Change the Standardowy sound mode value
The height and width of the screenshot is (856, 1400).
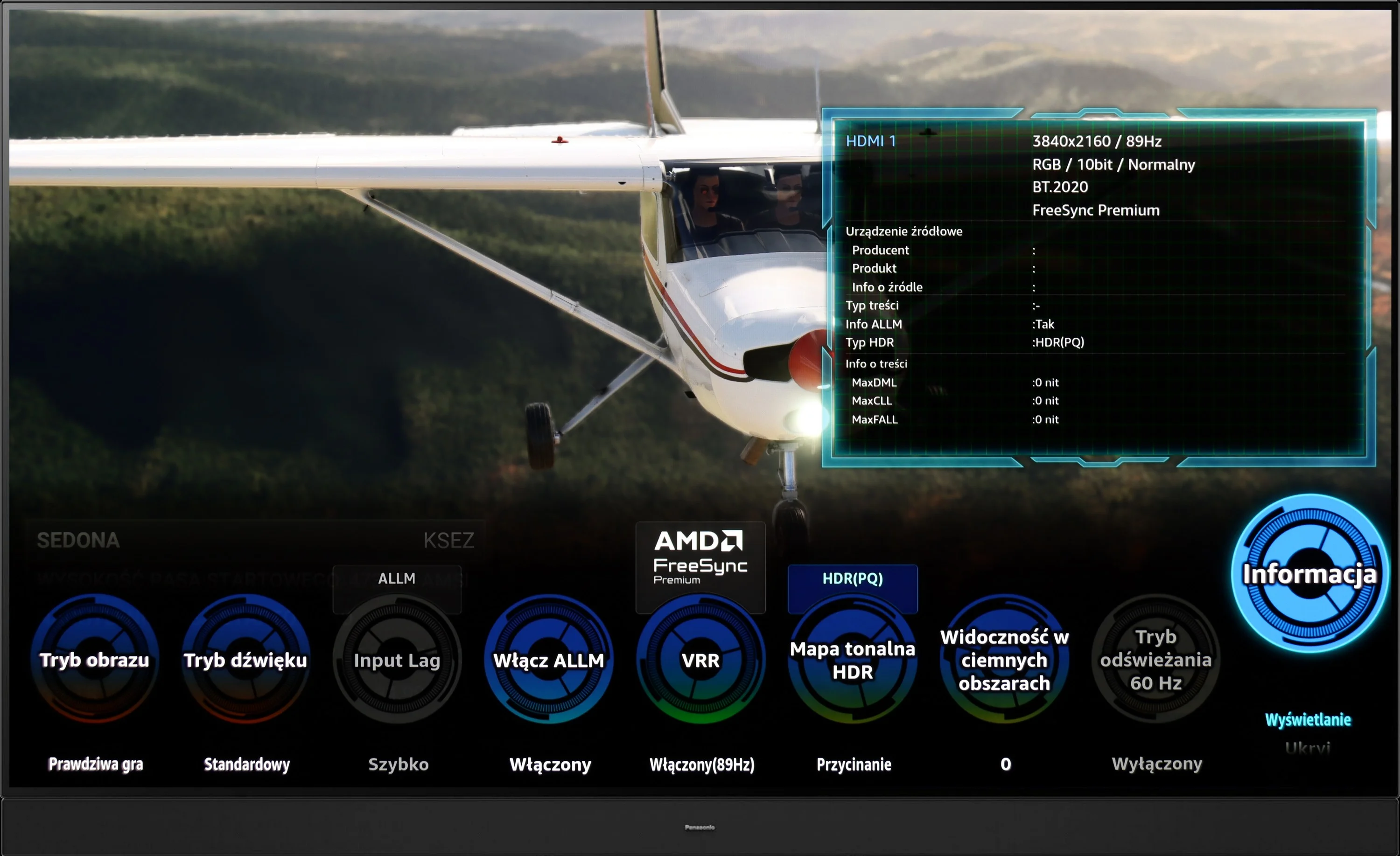(x=246, y=764)
